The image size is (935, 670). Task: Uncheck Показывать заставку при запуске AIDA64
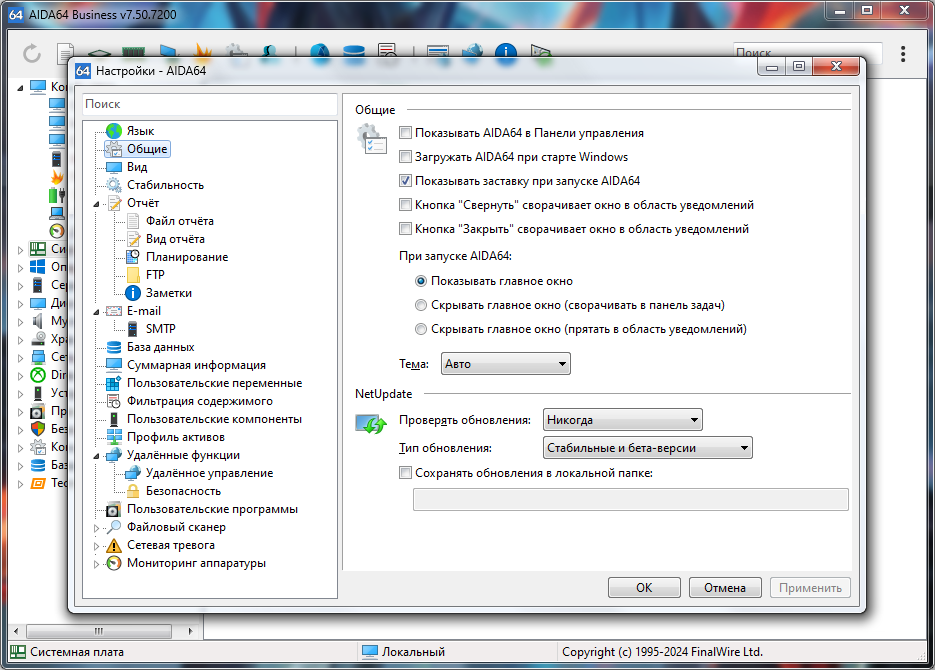[405, 181]
